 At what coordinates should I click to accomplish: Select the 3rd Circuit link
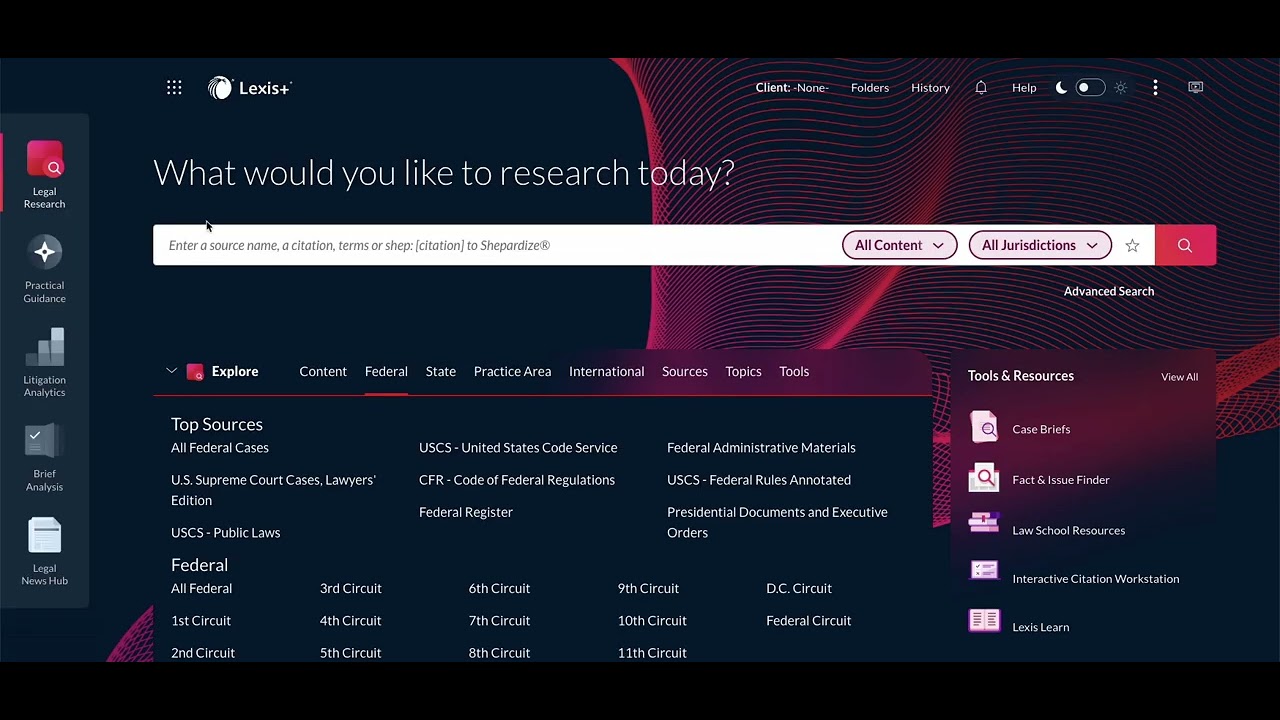point(350,588)
